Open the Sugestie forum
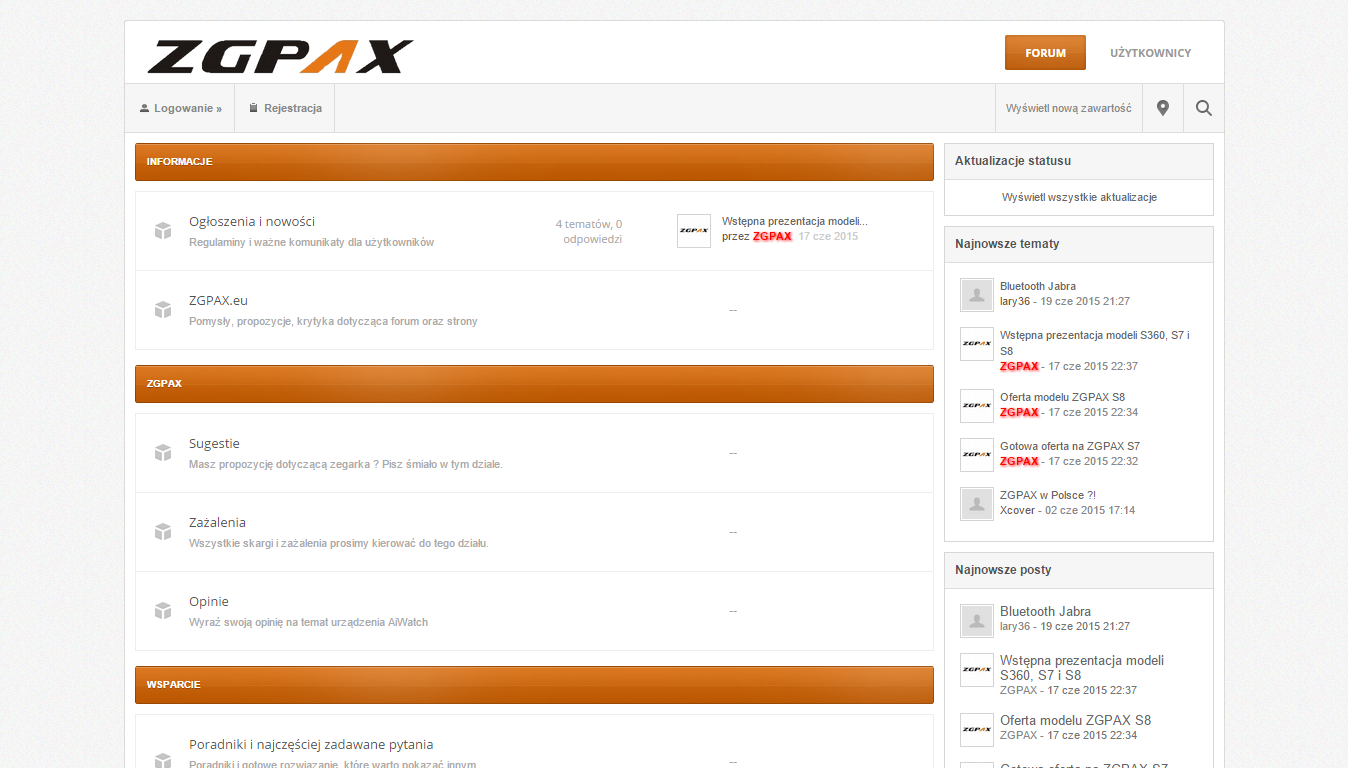The width and height of the screenshot is (1348, 768). [214, 444]
